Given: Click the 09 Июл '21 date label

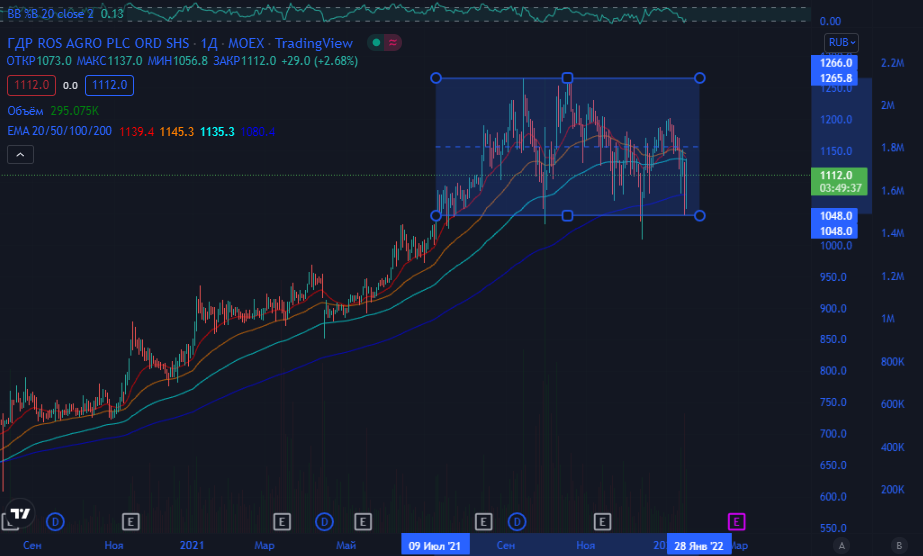Looking at the screenshot, I should click(x=435, y=545).
